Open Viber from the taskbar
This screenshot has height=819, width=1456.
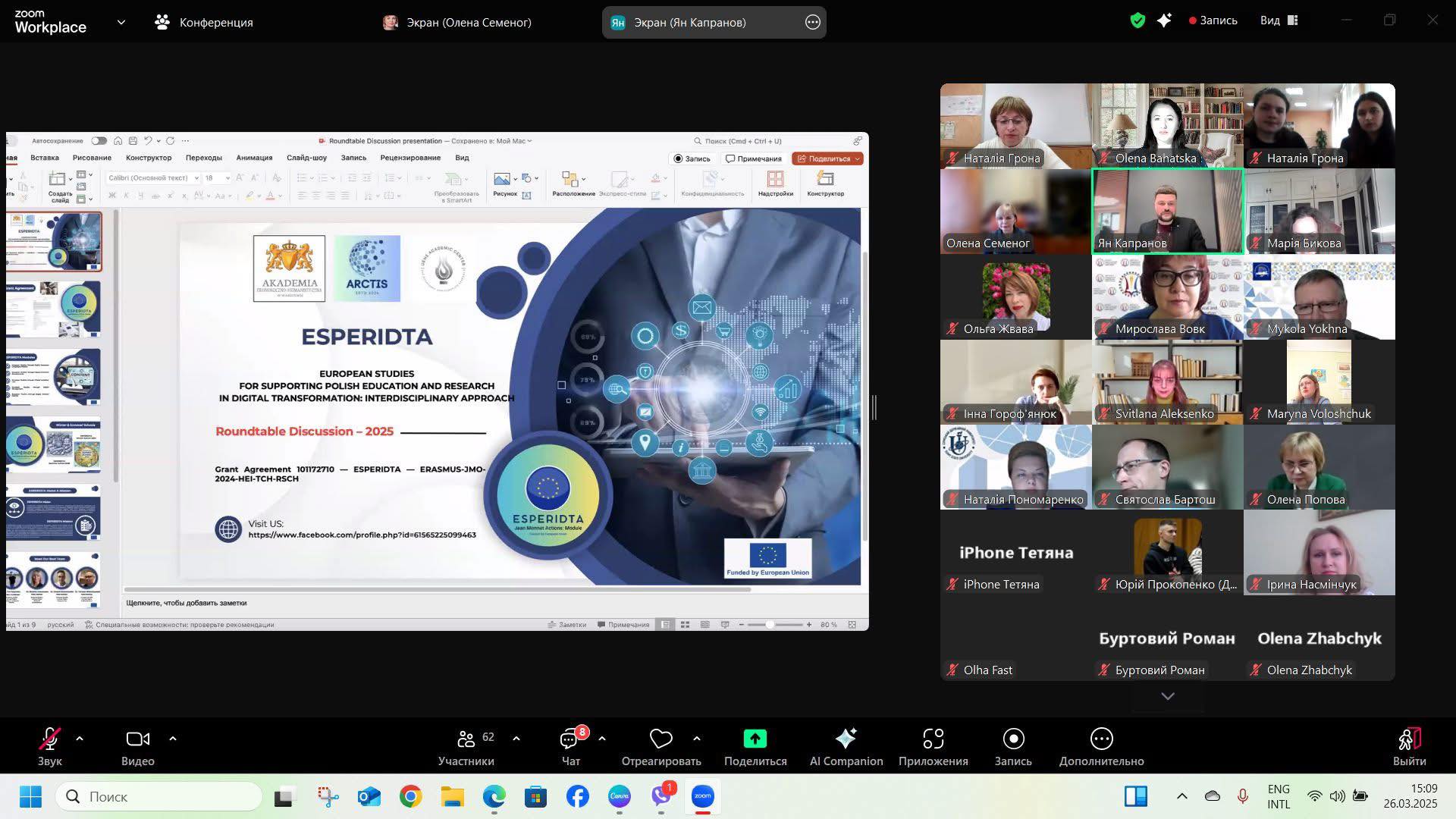[x=661, y=796]
